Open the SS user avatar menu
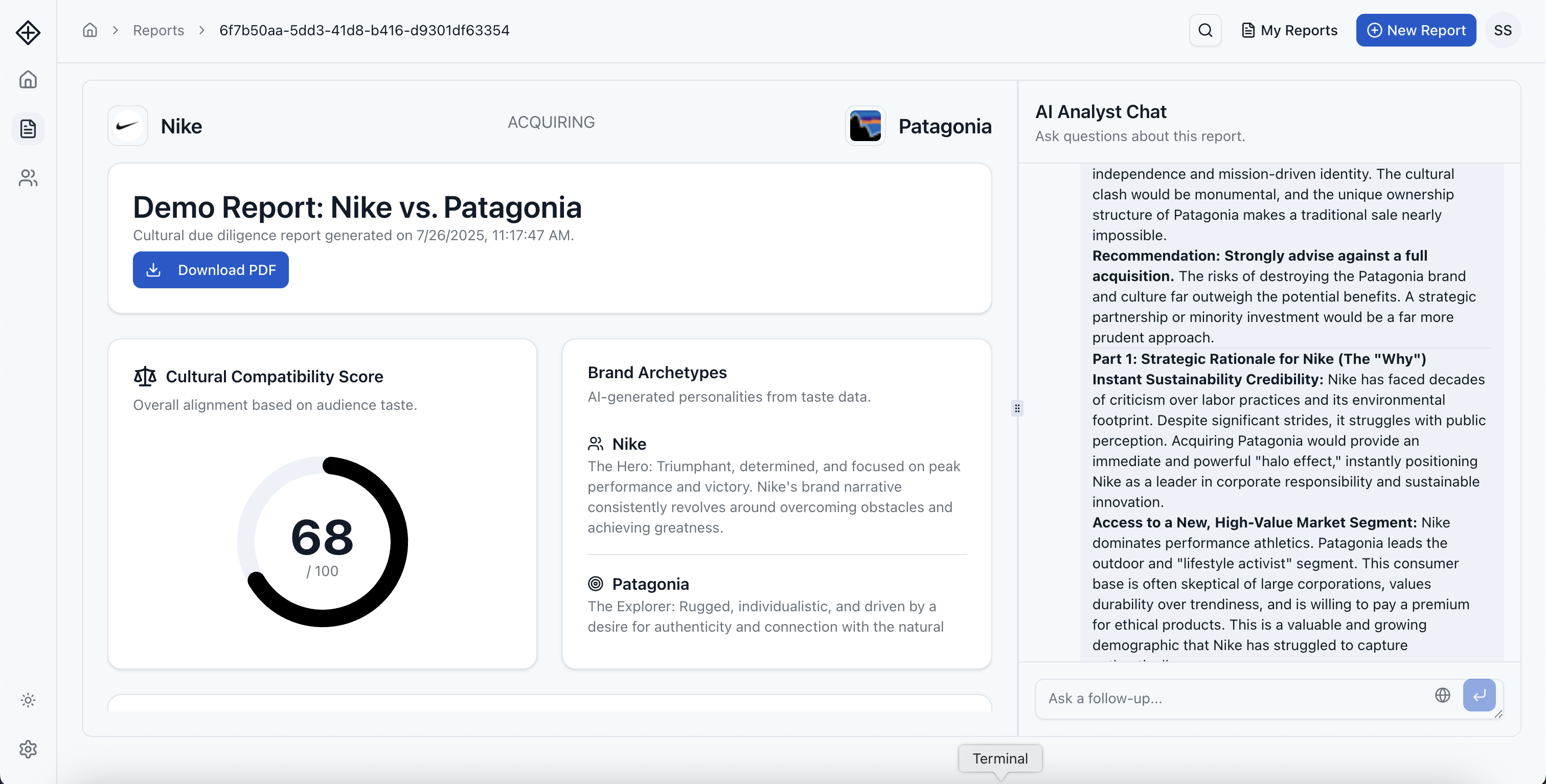Screen dimensions: 1546x784 [1502, 30]
